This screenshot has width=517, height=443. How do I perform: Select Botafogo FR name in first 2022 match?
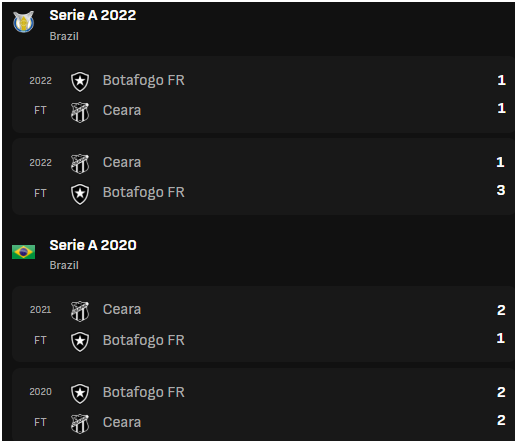click(x=144, y=80)
